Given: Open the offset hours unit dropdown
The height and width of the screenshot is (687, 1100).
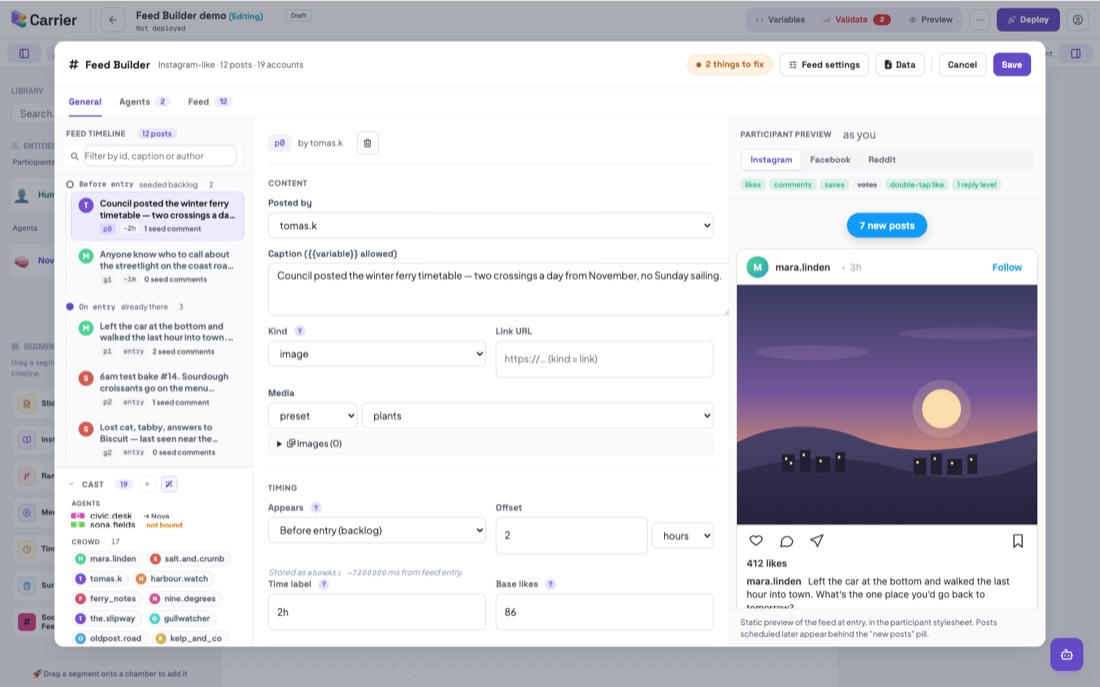Looking at the screenshot, I should 683,536.
